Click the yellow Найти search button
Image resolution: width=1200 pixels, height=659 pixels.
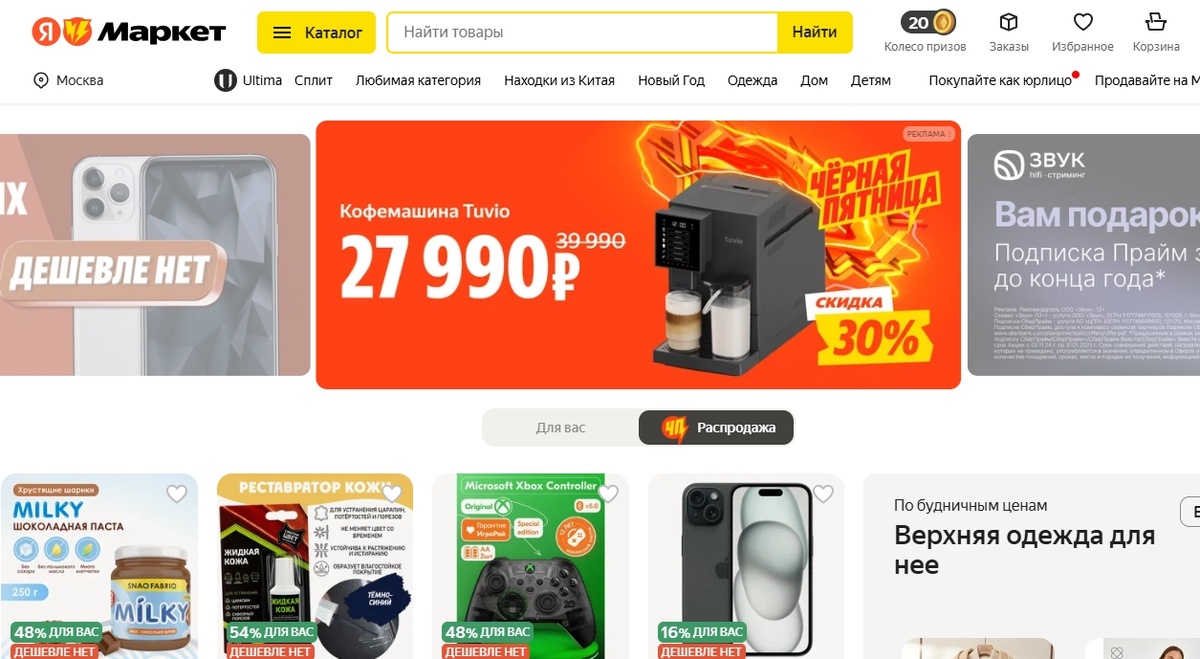[815, 32]
